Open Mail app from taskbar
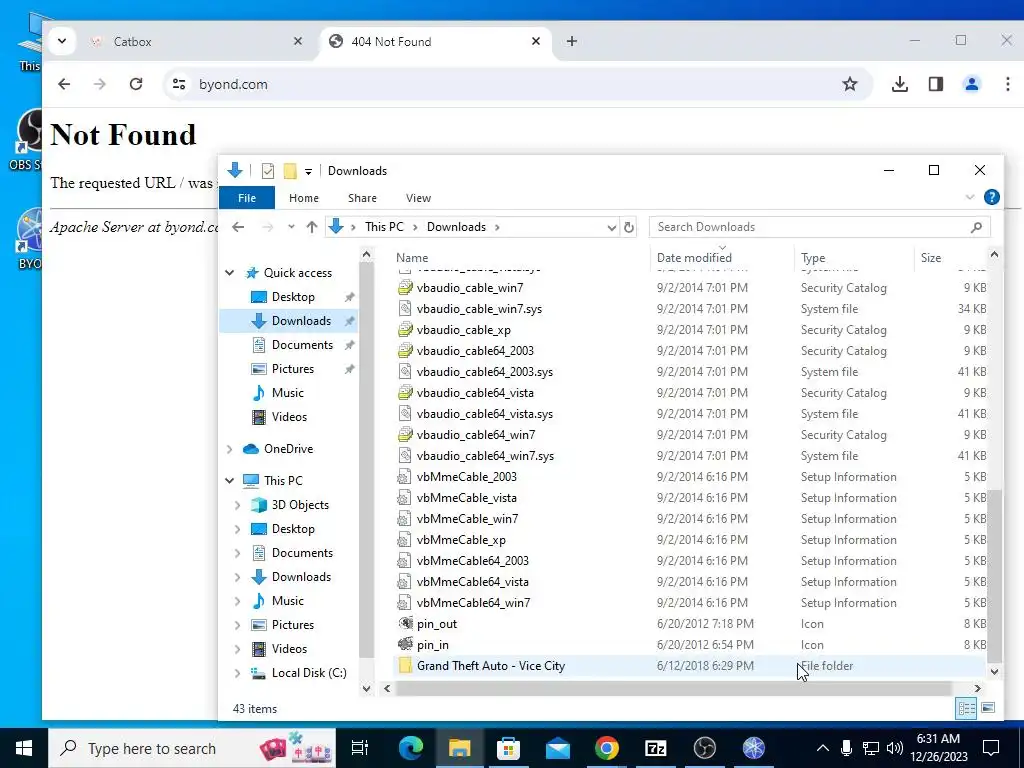Viewport: 1024px width, 768px height. click(558, 748)
